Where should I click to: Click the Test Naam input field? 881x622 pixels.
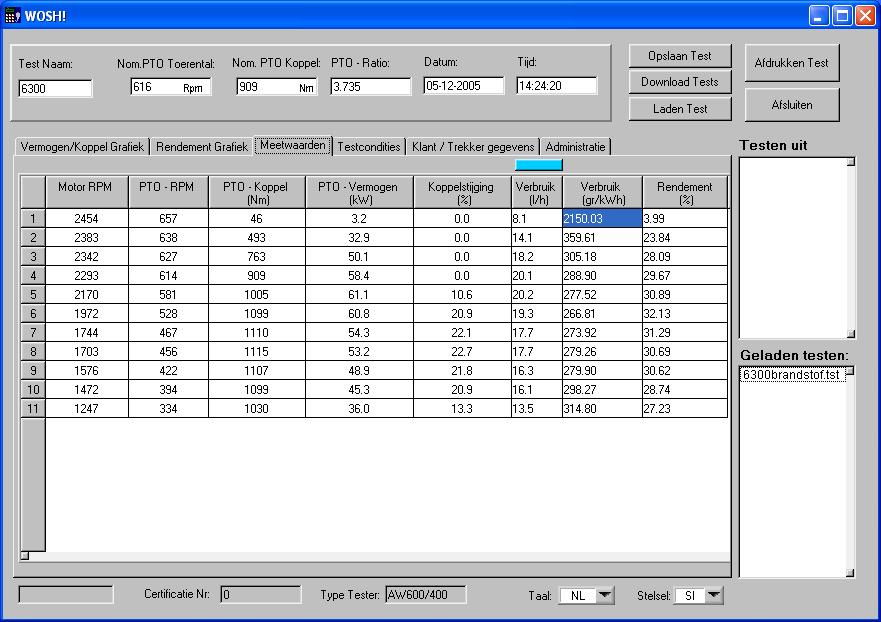click(55, 88)
